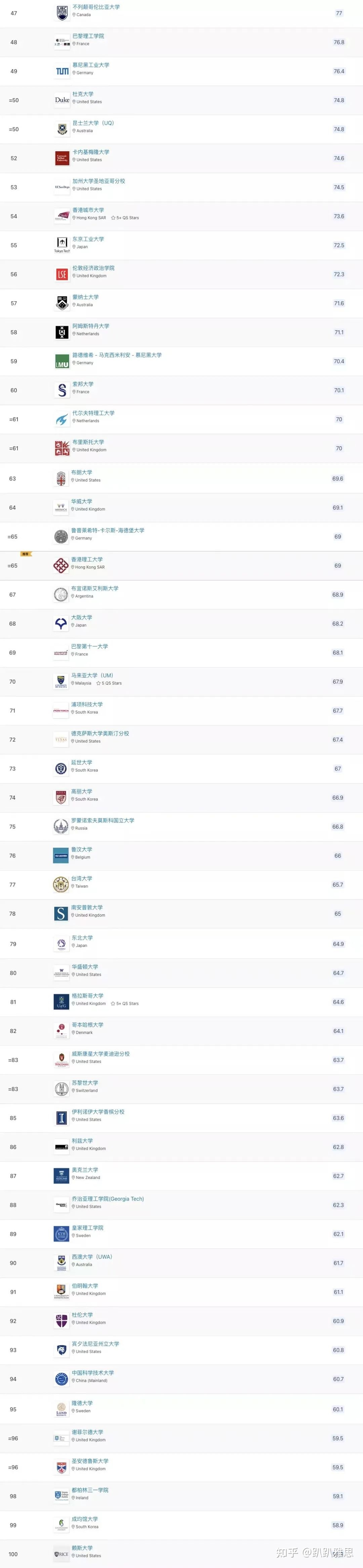
Task: Open the 代尔夫特理工大学 university link
Action: coord(94,413)
